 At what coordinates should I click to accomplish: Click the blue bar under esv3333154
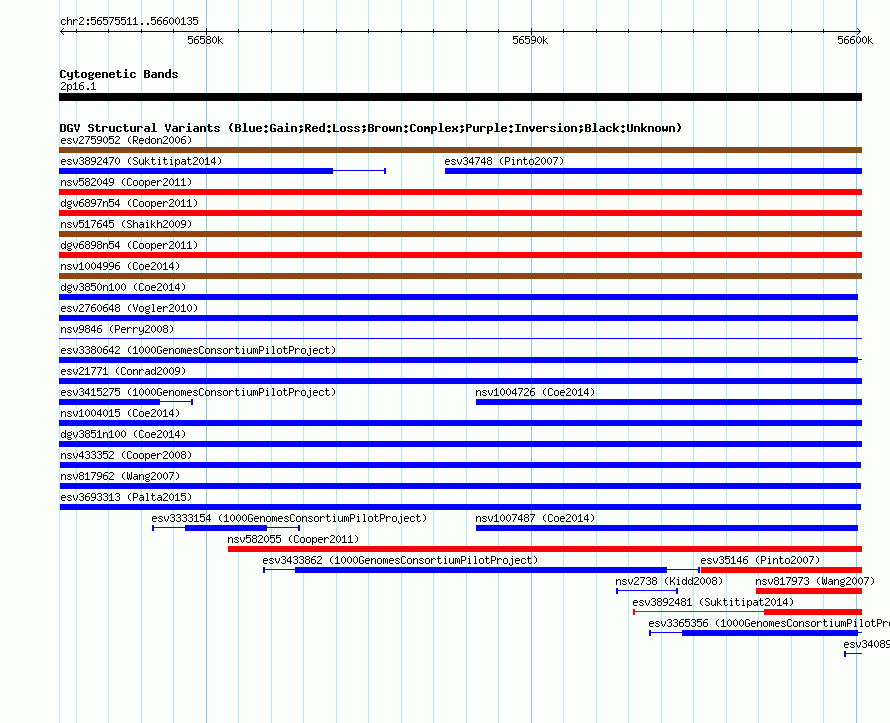[226, 528]
